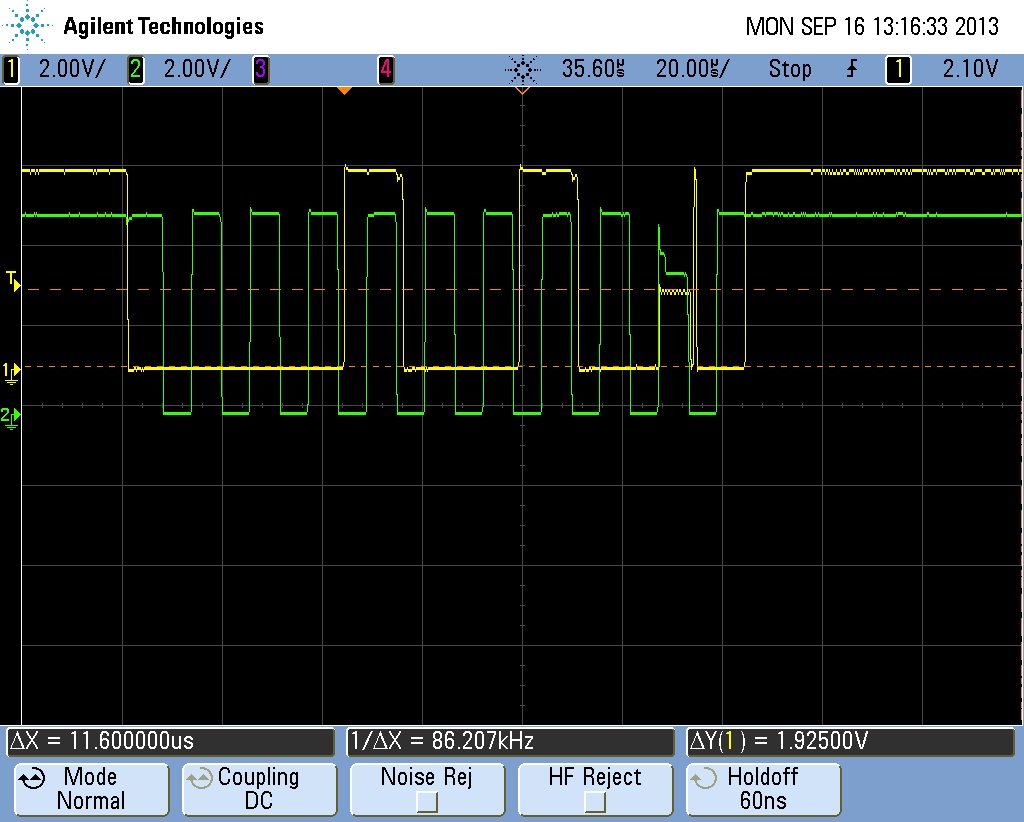Cycle the trigger Mode Normal selector
This screenshot has height=822, width=1024.
coord(91,789)
